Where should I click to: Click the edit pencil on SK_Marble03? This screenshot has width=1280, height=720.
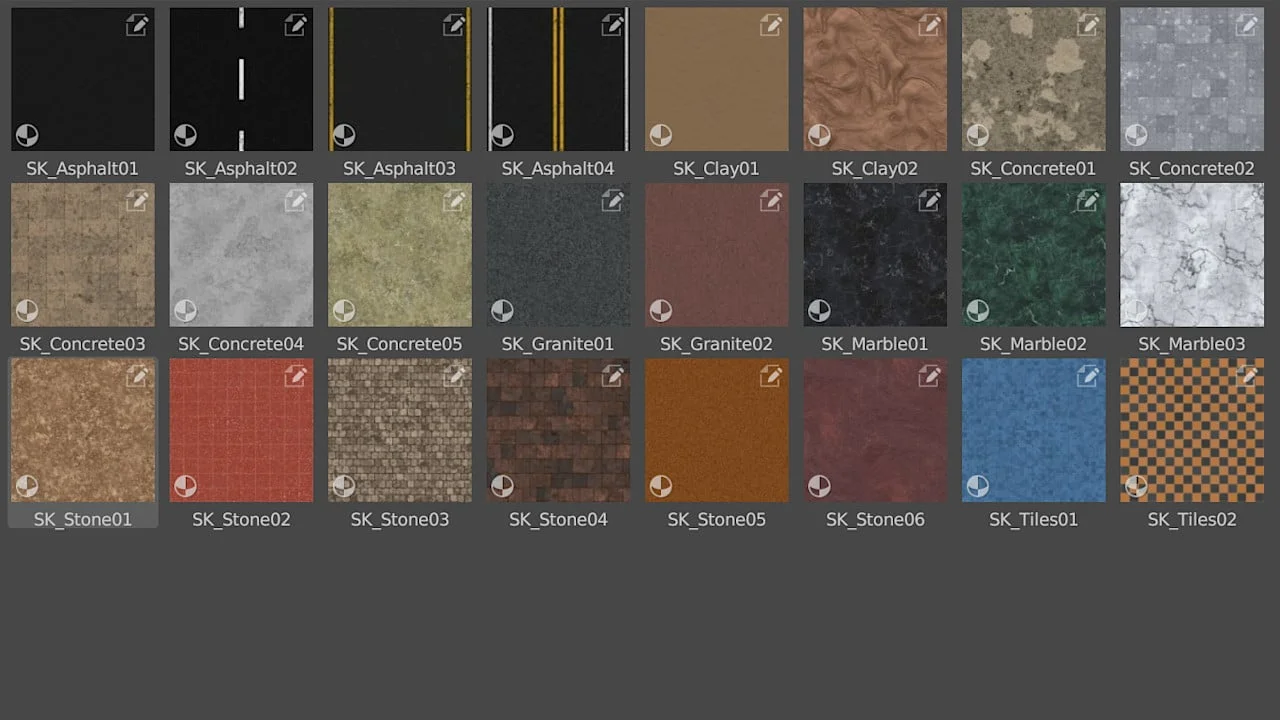click(x=1246, y=200)
